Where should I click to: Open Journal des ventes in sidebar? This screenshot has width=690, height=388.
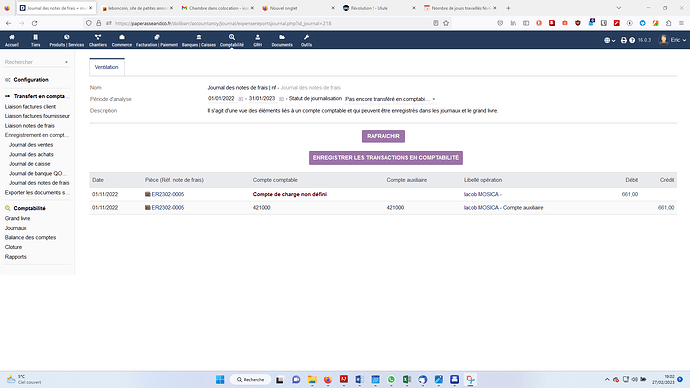point(31,145)
